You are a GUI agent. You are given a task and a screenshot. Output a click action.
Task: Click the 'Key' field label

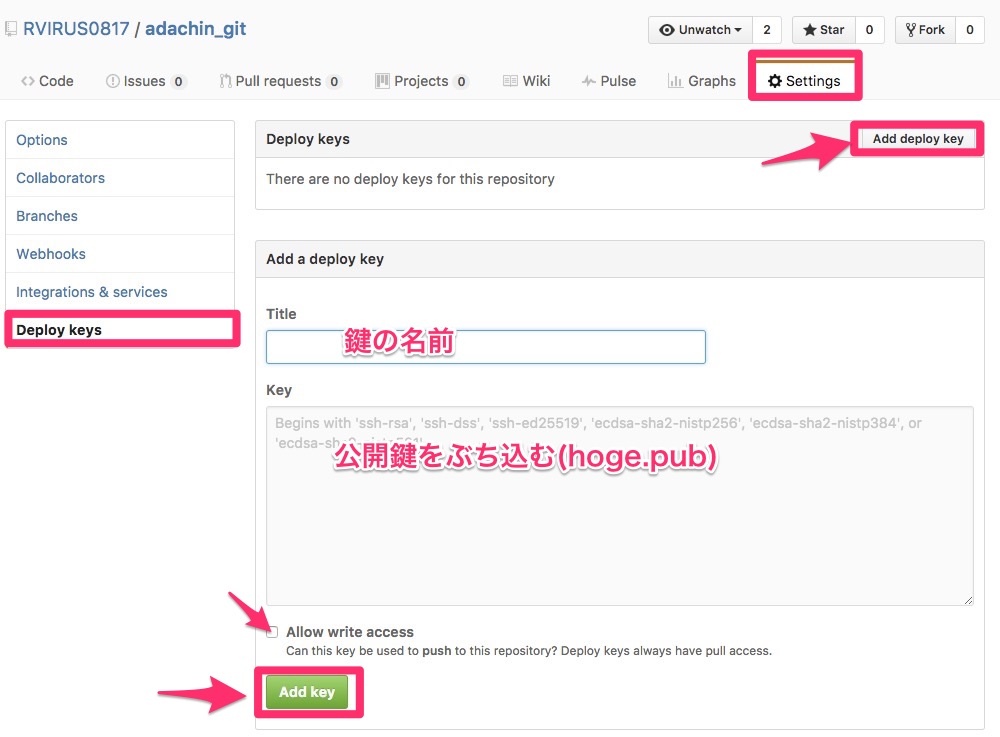(279, 390)
